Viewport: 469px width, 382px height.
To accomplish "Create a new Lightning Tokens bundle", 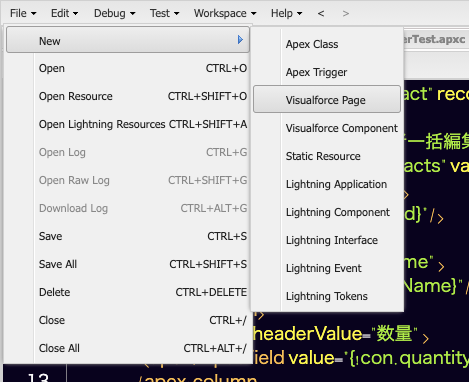I will pos(327,296).
